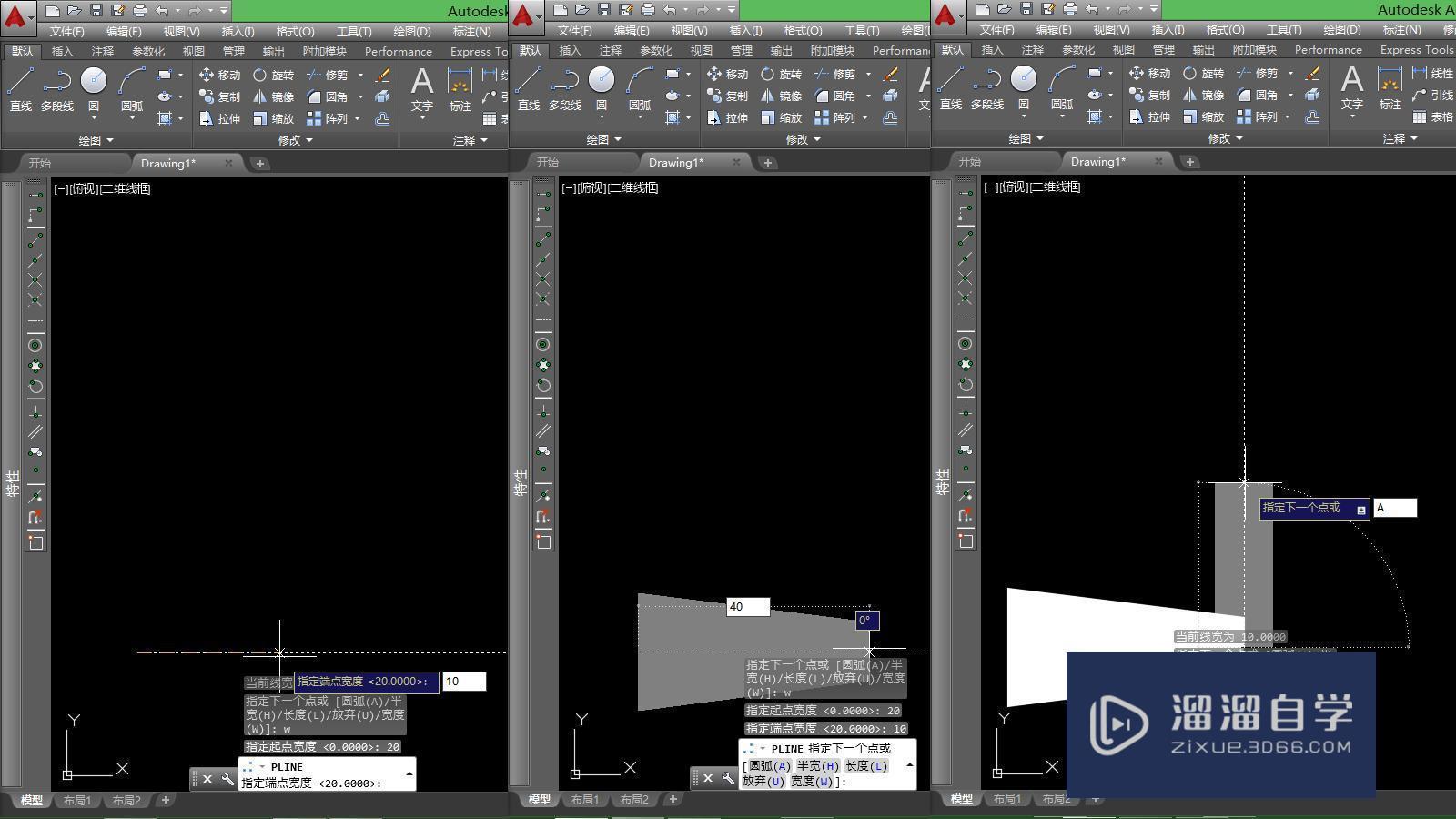The width and height of the screenshot is (1456, 819).
Task: Click the Save icon in left window's quick toolbar
Action: click(96, 10)
